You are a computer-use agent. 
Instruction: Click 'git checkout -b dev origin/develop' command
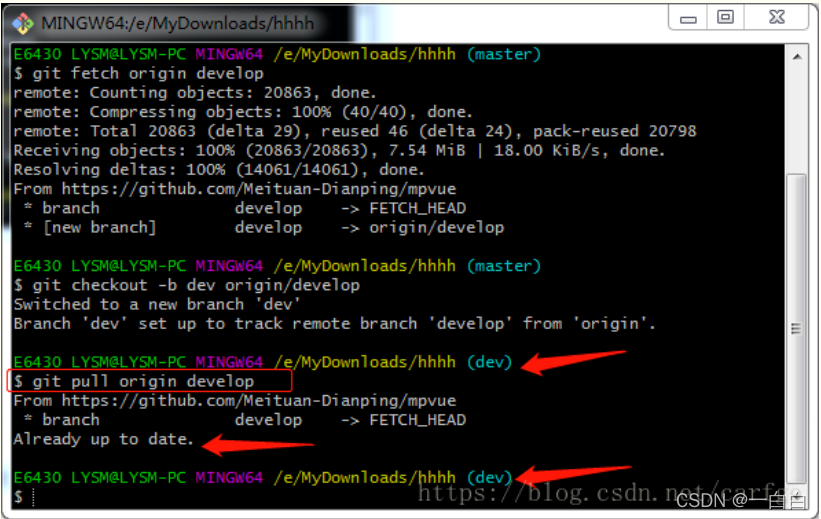187,285
